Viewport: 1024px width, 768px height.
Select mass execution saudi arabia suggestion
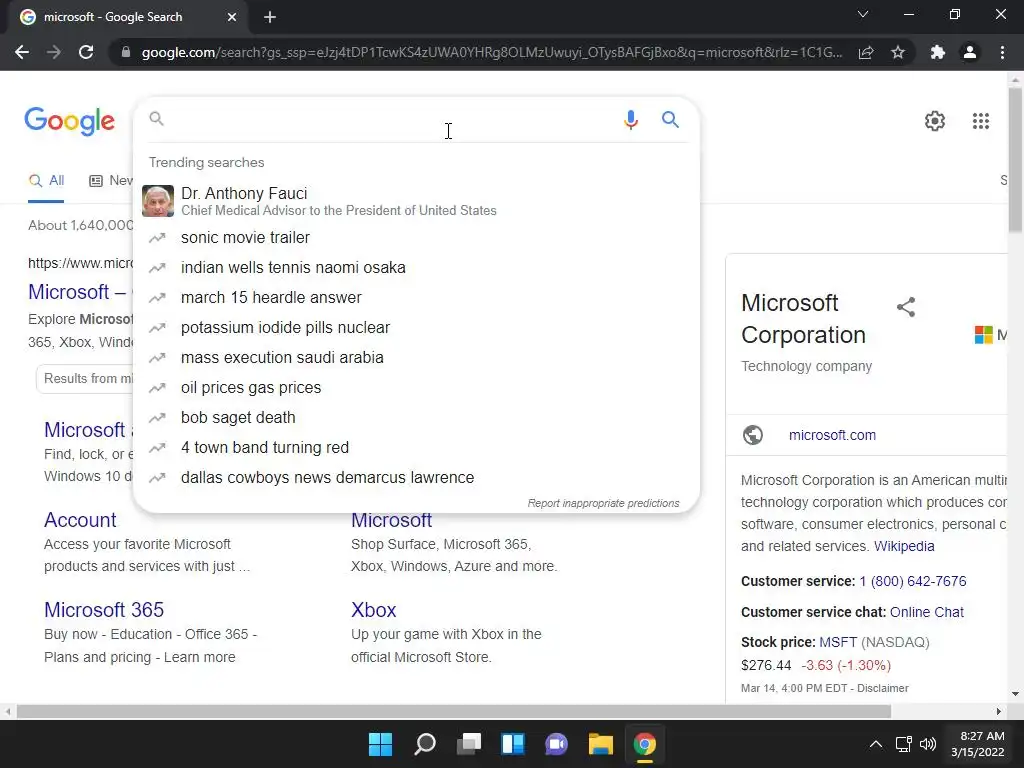pyautogui.click(x=417, y=358)
